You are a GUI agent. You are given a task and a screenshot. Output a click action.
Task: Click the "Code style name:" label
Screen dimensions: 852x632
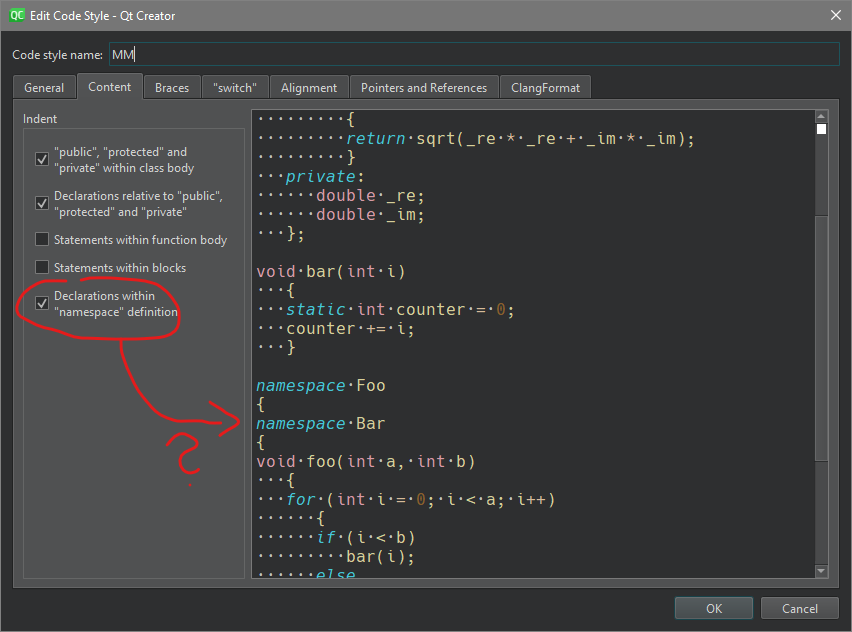click(x=57, y=54)
